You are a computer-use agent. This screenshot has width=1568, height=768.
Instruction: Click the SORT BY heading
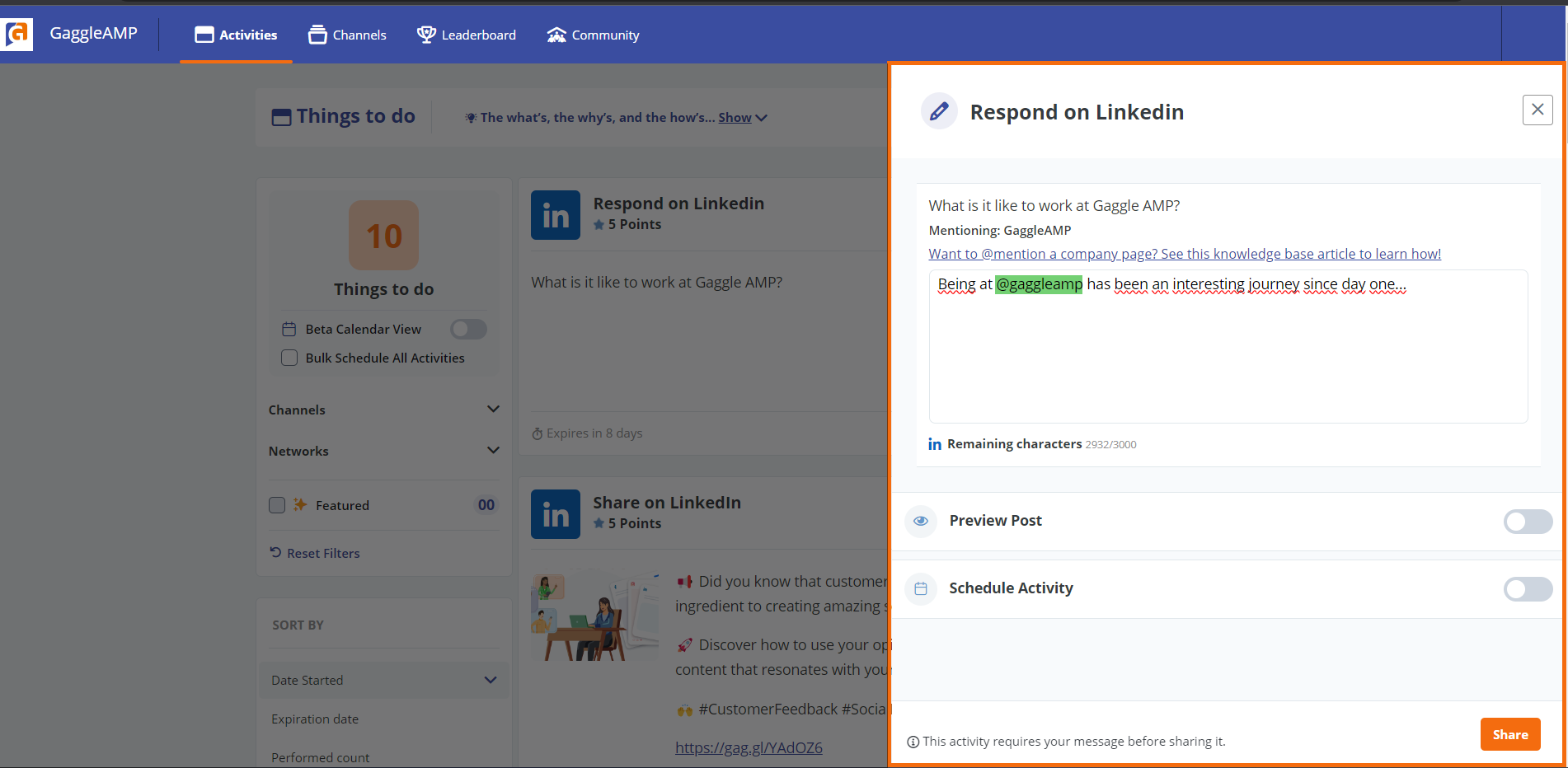(x=298, y=625)
